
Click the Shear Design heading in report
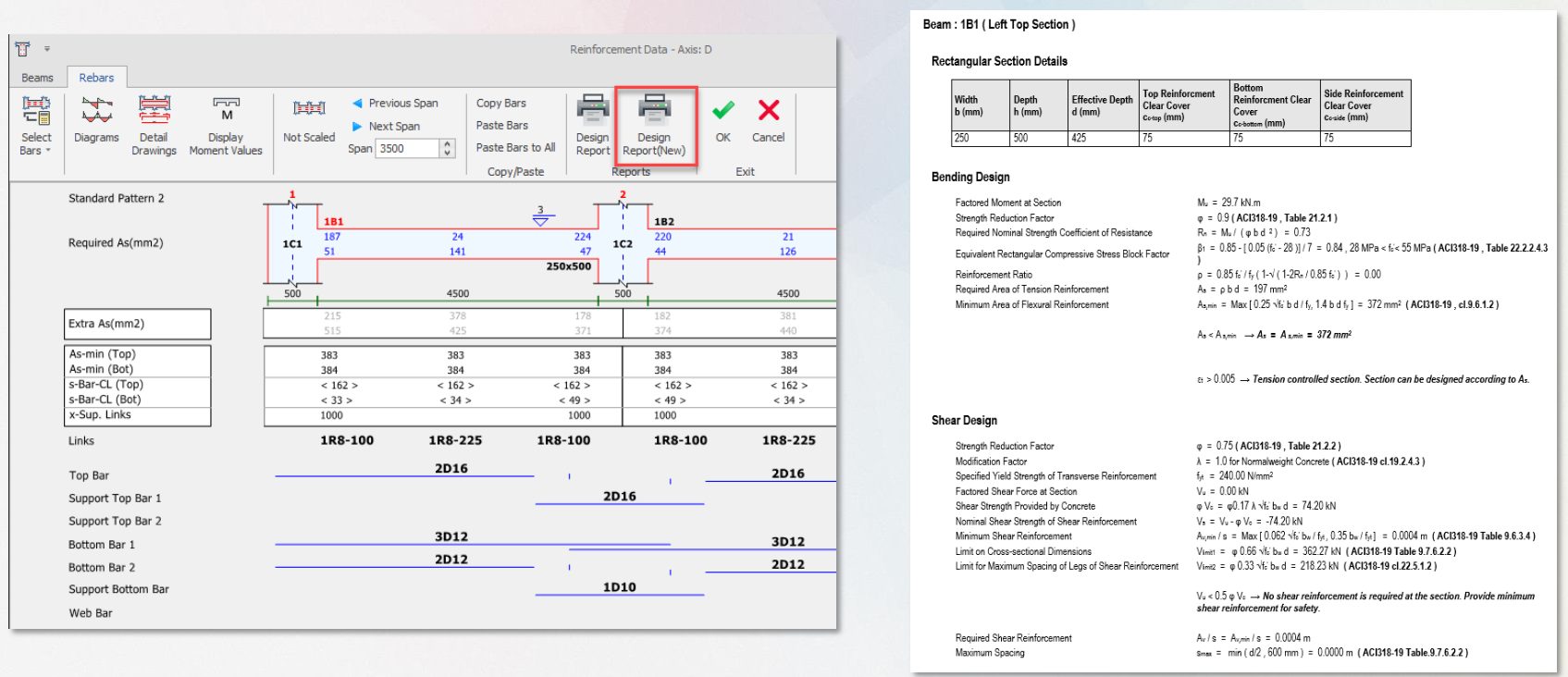click(x=964, y=420)
